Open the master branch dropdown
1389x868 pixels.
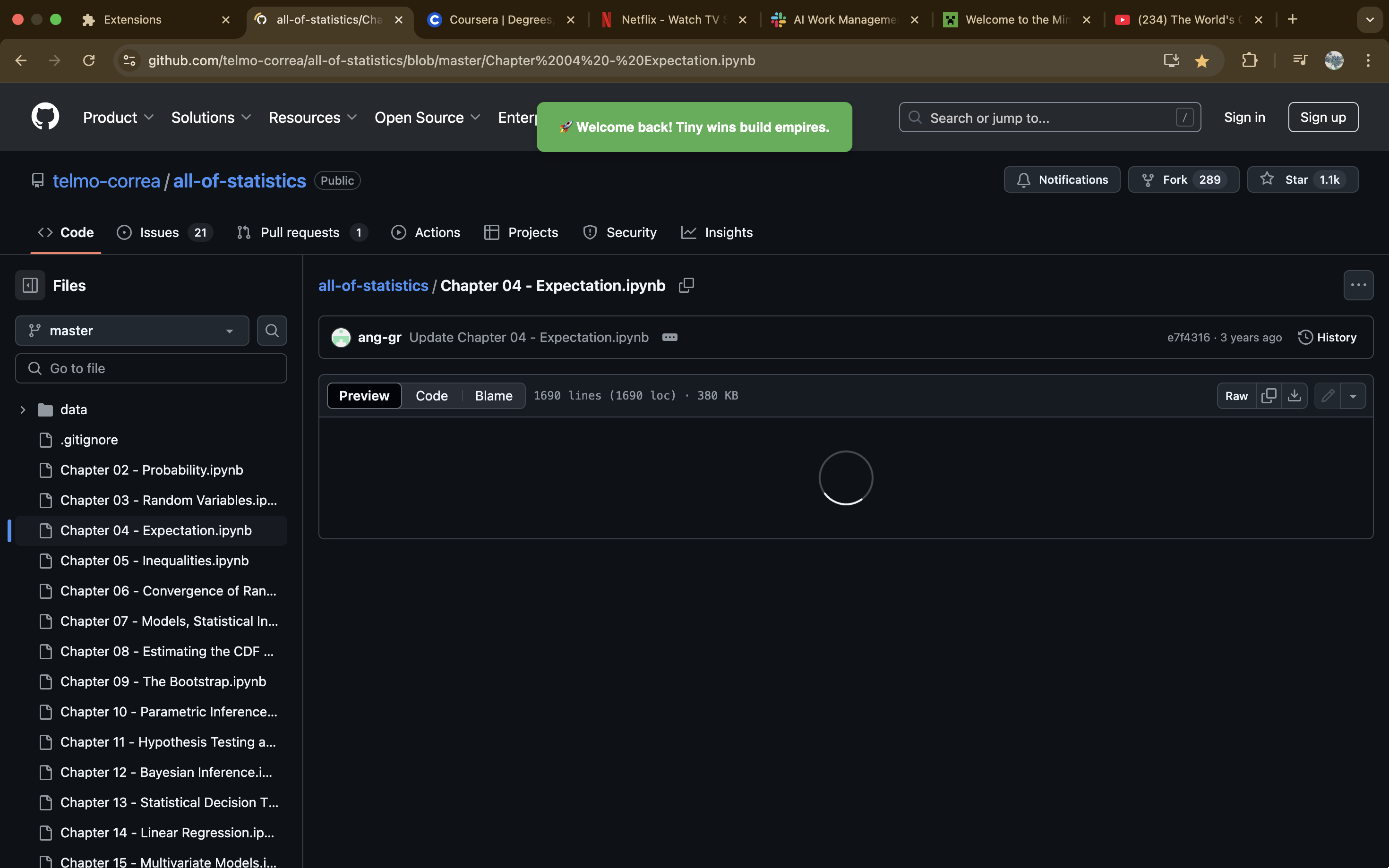coord(132,331)
